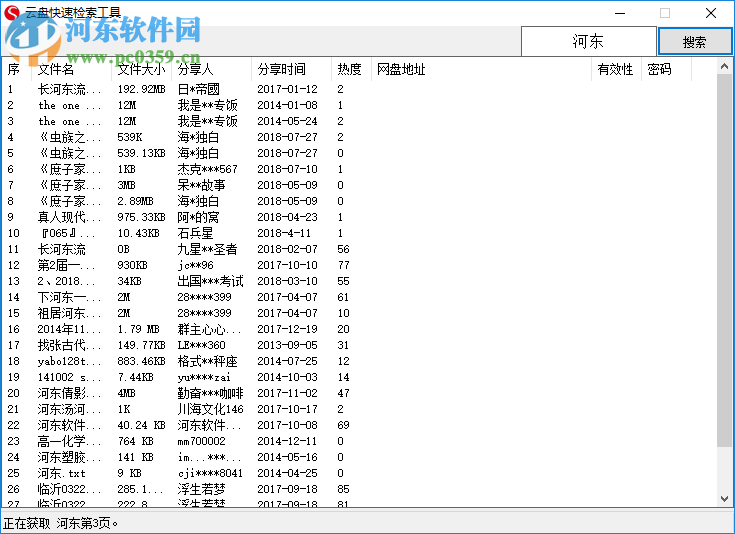The height and width of the screenshot is (534, 735).
Task: Select row 12 file 第2届一...
Action: [x=359, y=265]
